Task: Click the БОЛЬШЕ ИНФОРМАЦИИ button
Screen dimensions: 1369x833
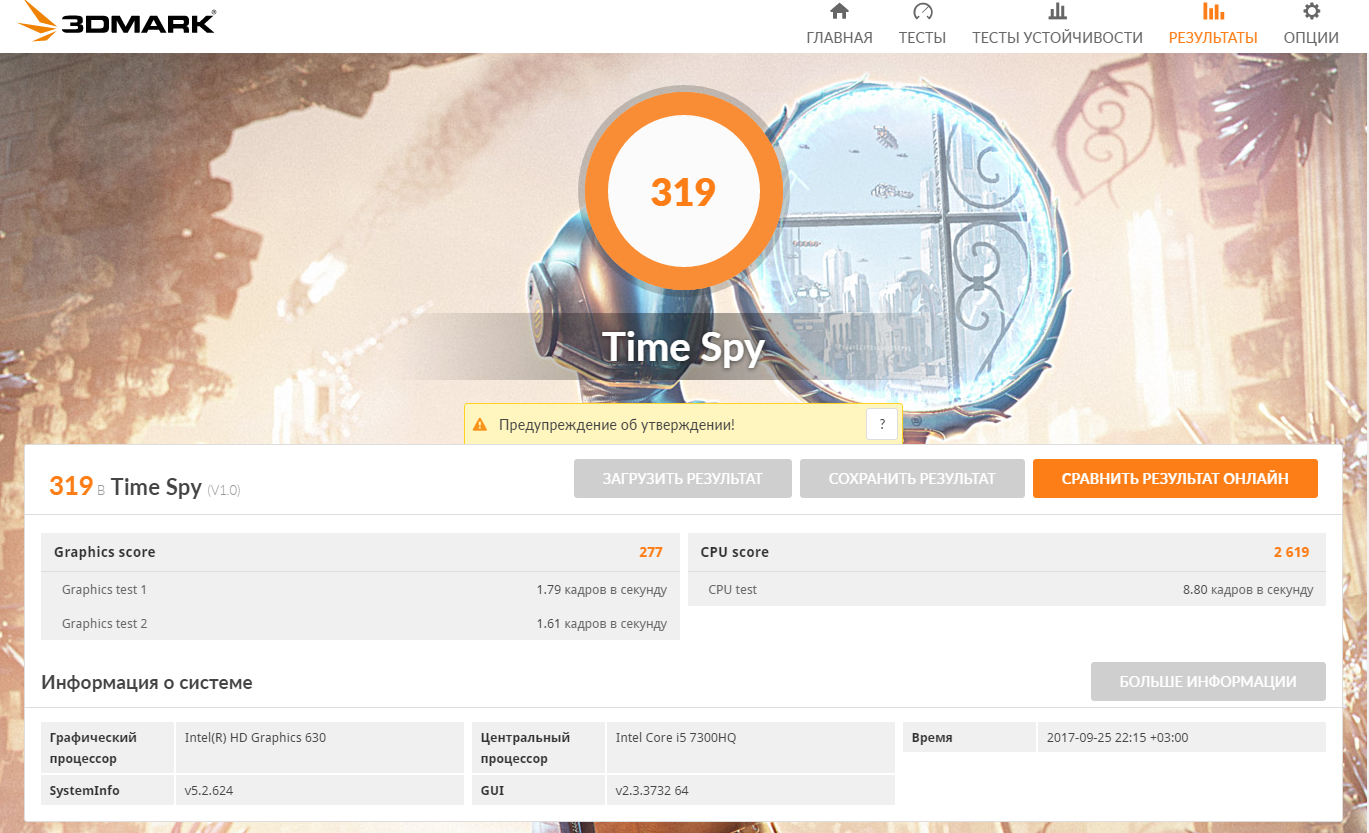Action: pyautogui.click(x=1208, y=682)
